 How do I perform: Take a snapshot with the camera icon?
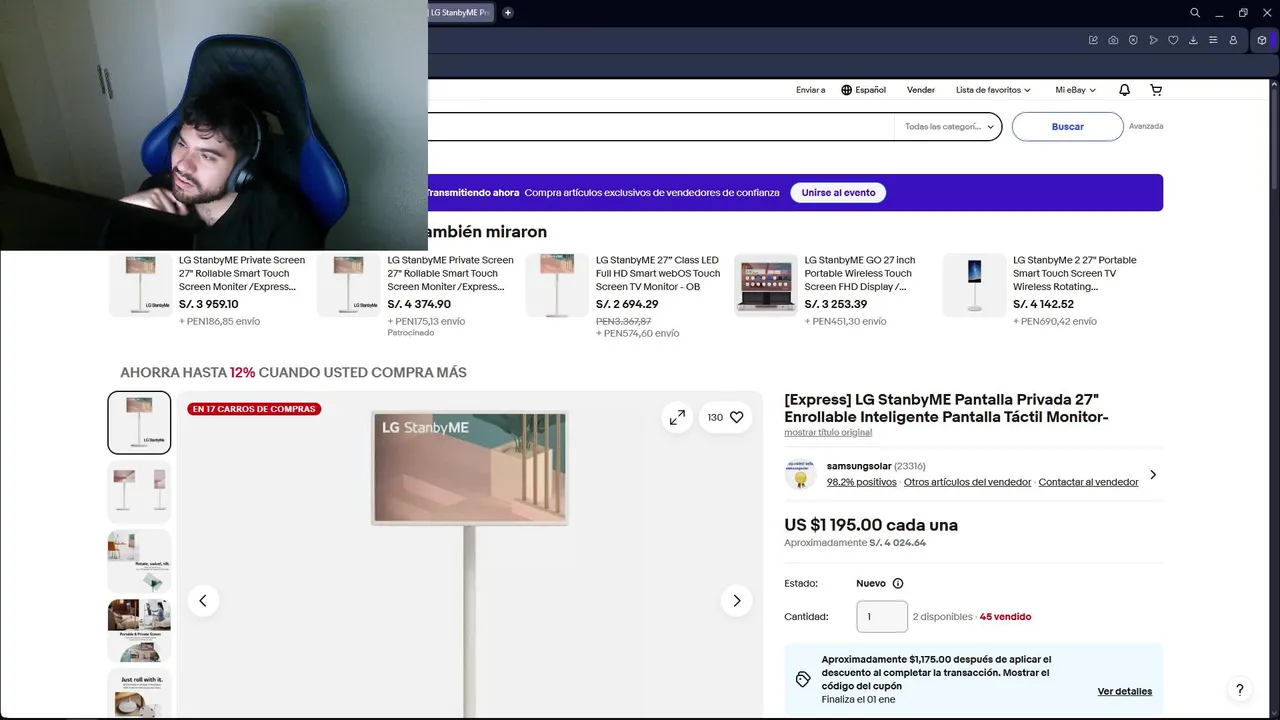pos(1113,40)
